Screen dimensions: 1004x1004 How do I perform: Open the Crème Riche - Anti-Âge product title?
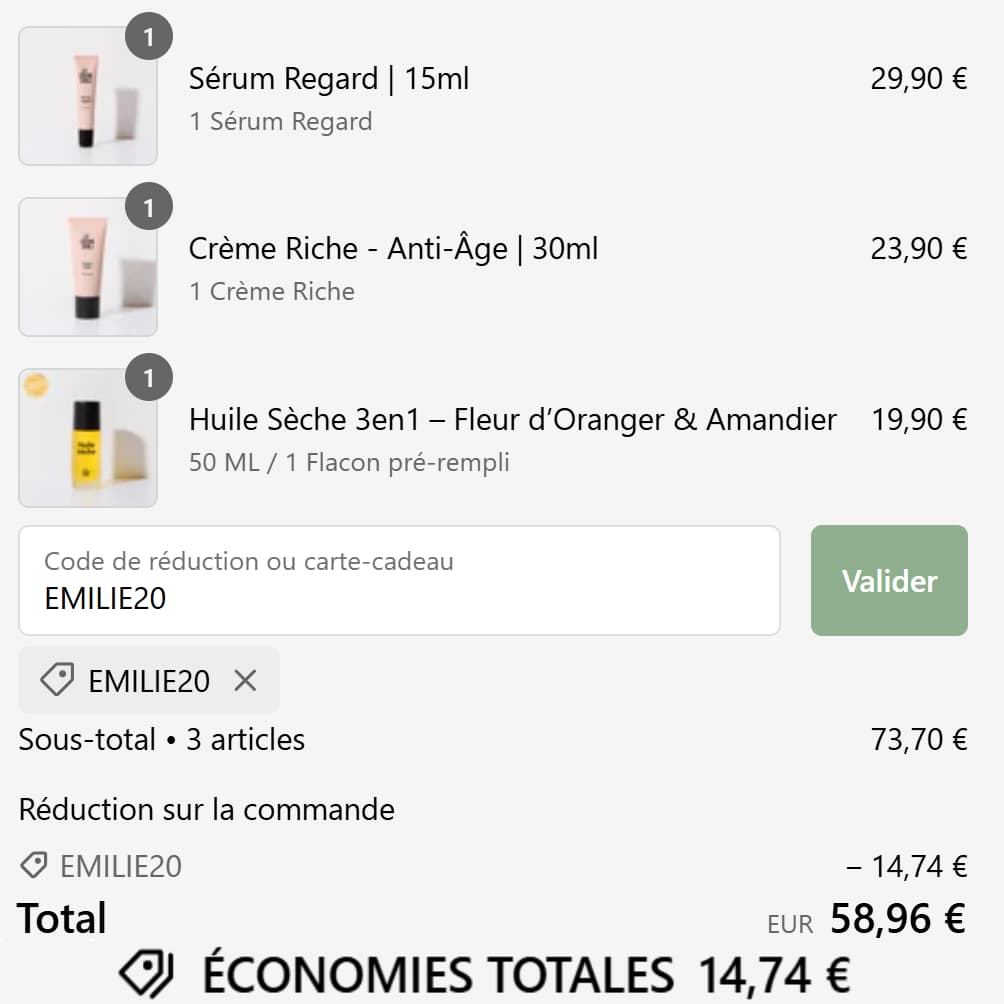(393, 249)
